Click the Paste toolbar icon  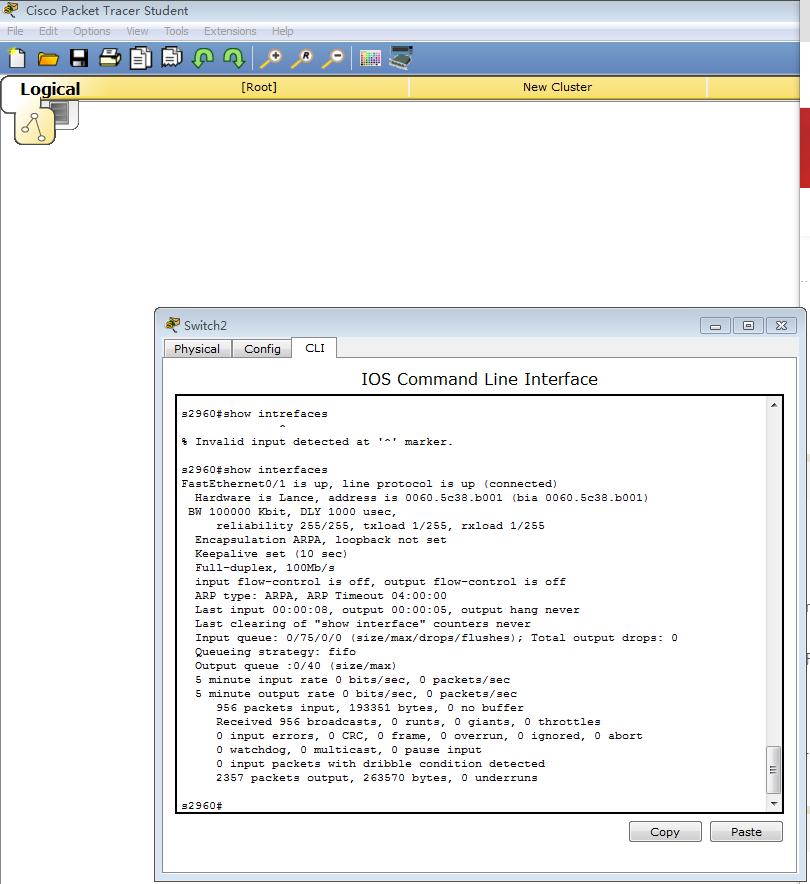tap(172, 58)
